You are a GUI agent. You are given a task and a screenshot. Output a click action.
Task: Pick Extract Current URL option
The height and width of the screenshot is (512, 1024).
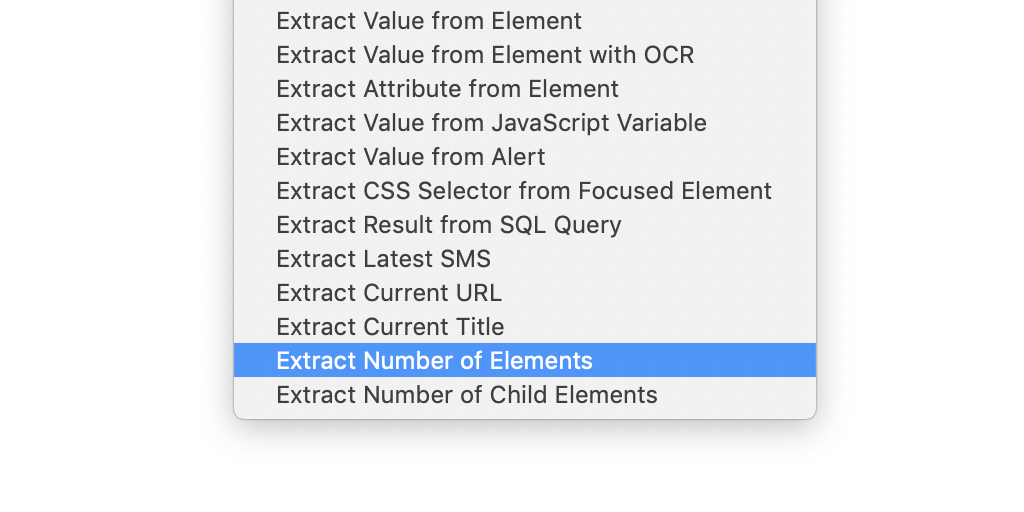click(x=525, y=293)
